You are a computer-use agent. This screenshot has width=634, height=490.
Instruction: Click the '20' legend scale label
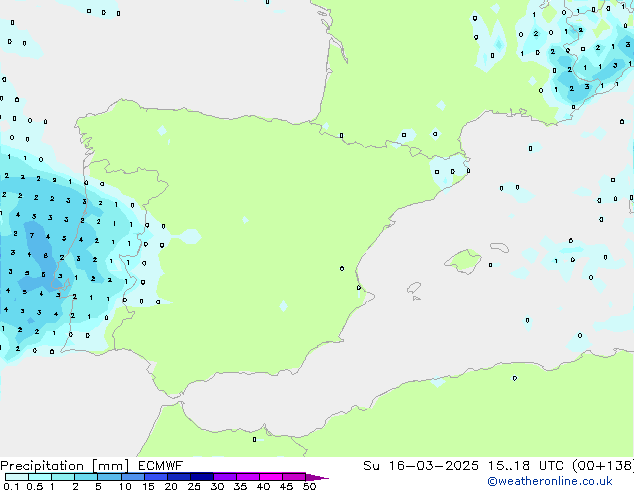171,486
